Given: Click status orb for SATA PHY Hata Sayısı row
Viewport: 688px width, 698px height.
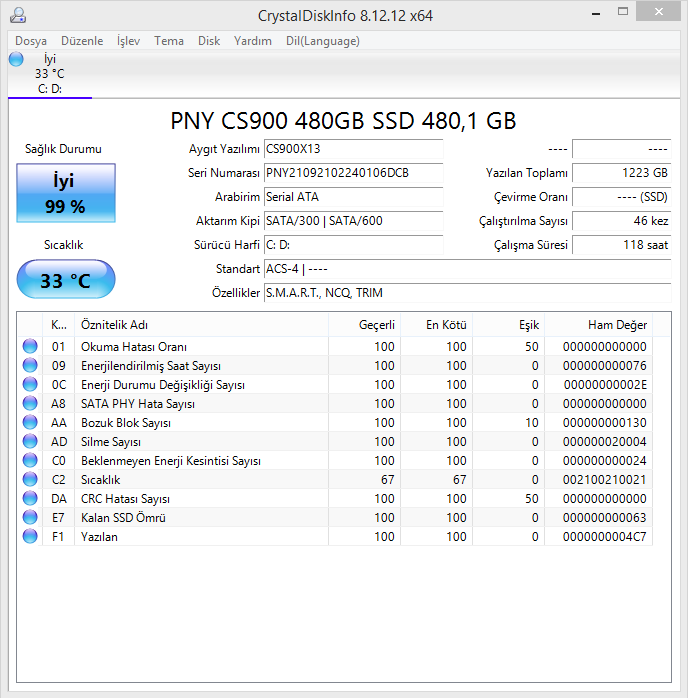Looking at the screenshot, I should 30,403.
